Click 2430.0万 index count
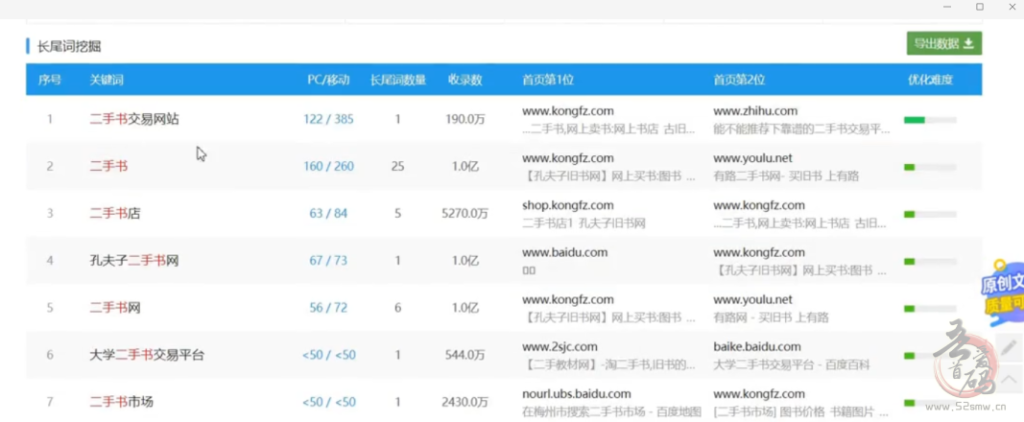The height and width of the screenshot is (422, 1024). pos(465,402)
